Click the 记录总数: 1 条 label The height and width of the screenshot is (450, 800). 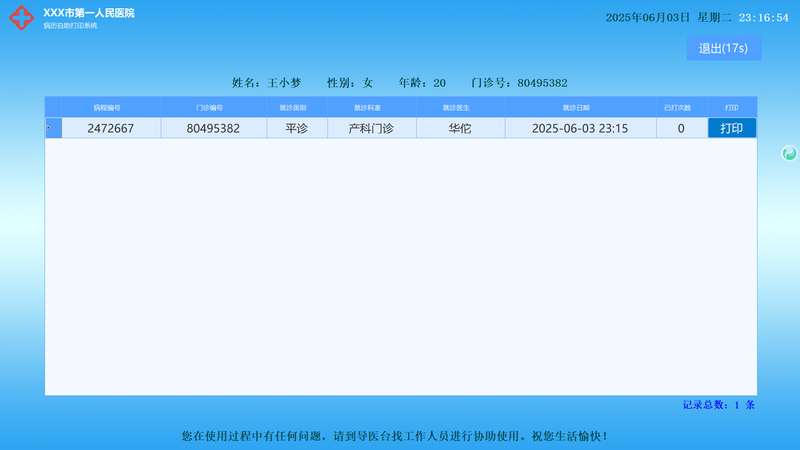[719, 405]
